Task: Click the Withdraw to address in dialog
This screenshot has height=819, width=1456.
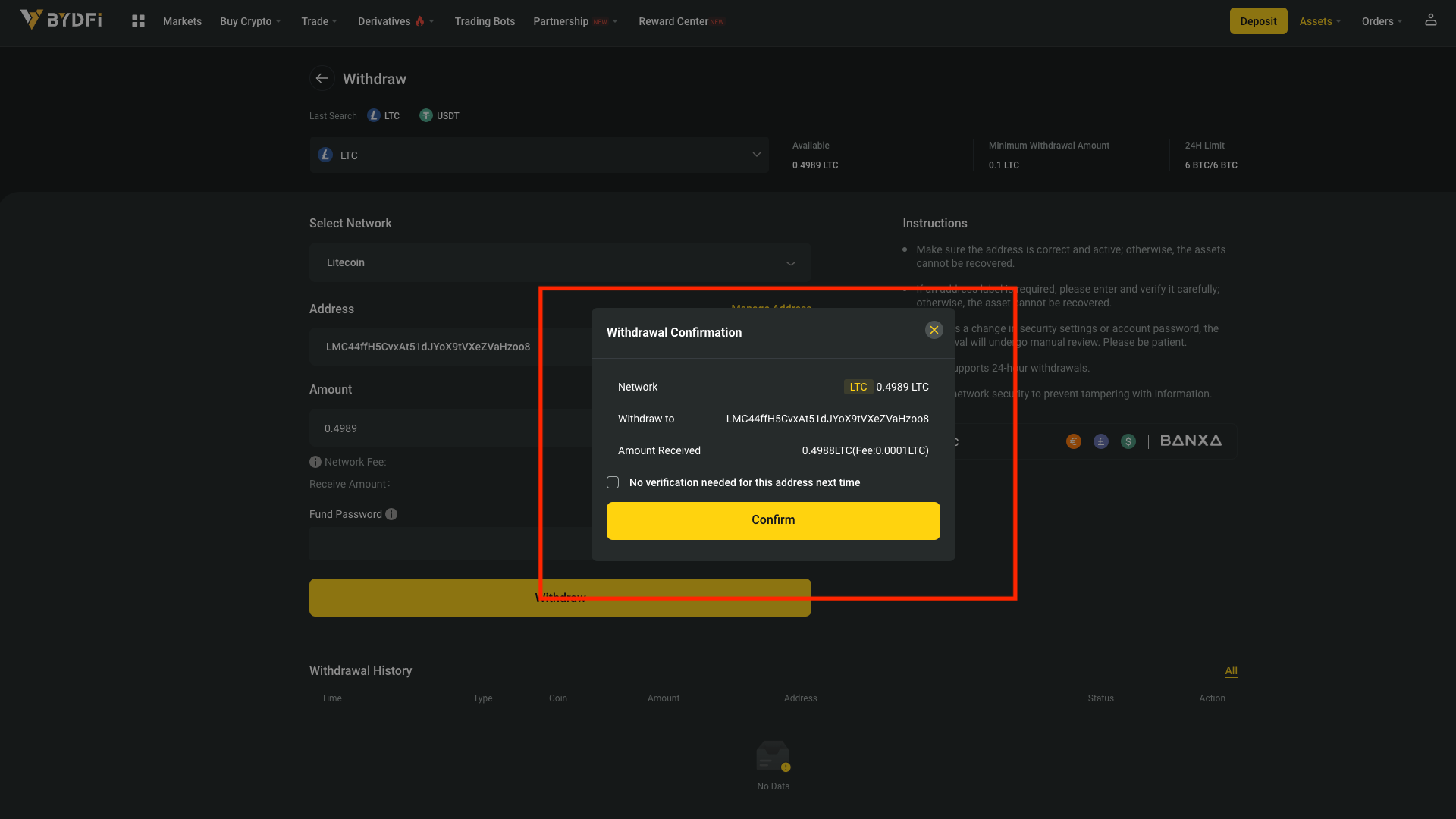Action: coord(827,419)
